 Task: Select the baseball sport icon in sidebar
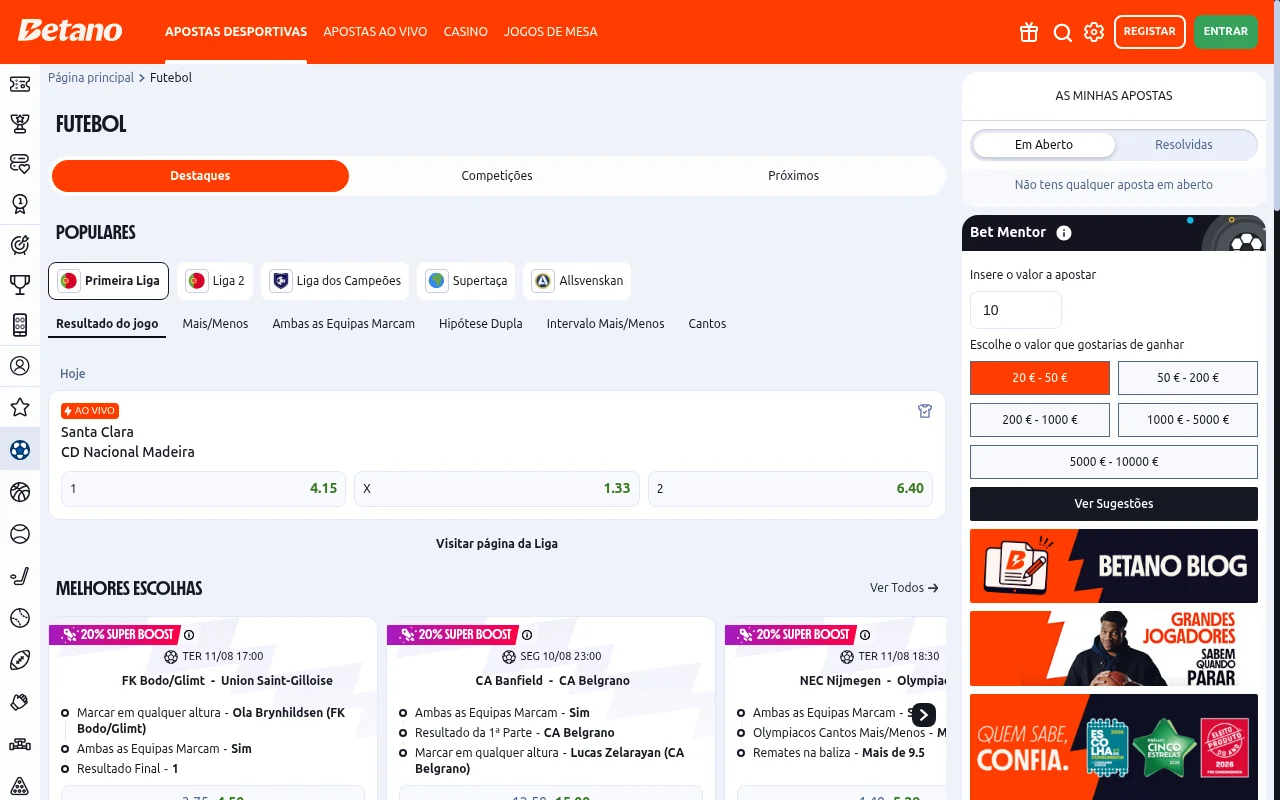click(x=20, y=618)
